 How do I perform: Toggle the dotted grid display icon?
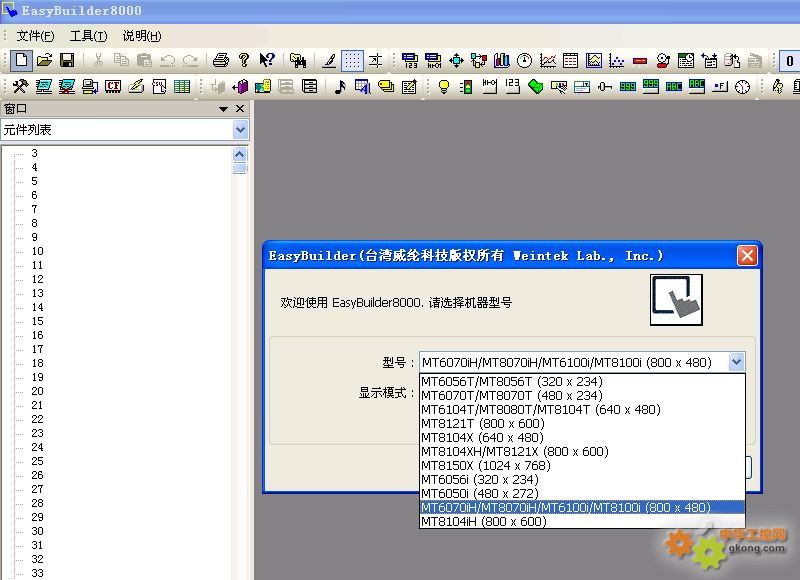coord(352,61)
